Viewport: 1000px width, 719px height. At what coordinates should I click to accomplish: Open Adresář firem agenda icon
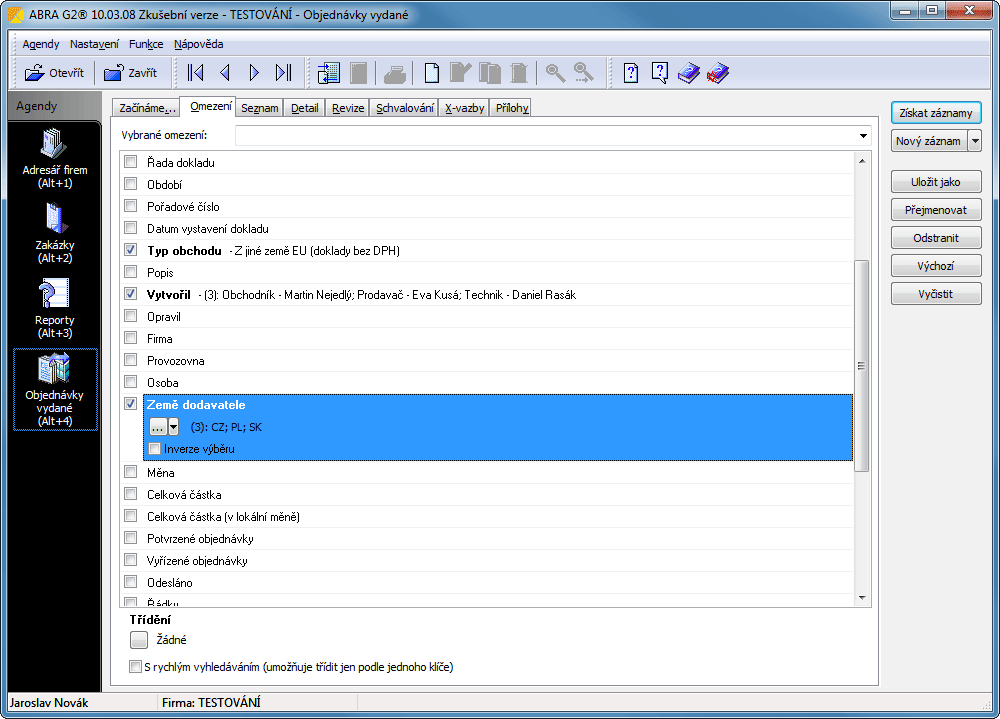(54, 158)
